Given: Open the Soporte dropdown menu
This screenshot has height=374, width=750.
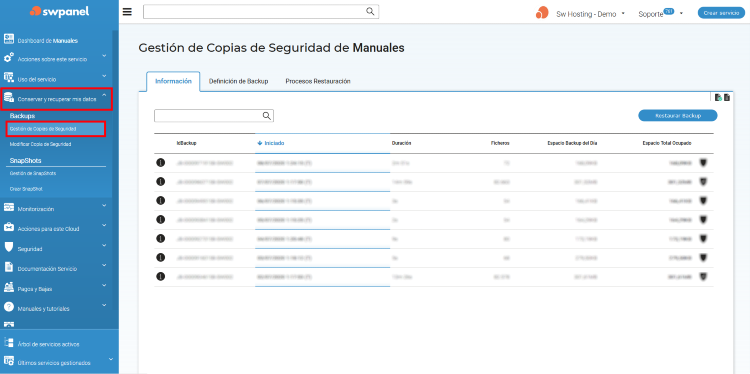Looking at the screenshot, I should (661, 14).
